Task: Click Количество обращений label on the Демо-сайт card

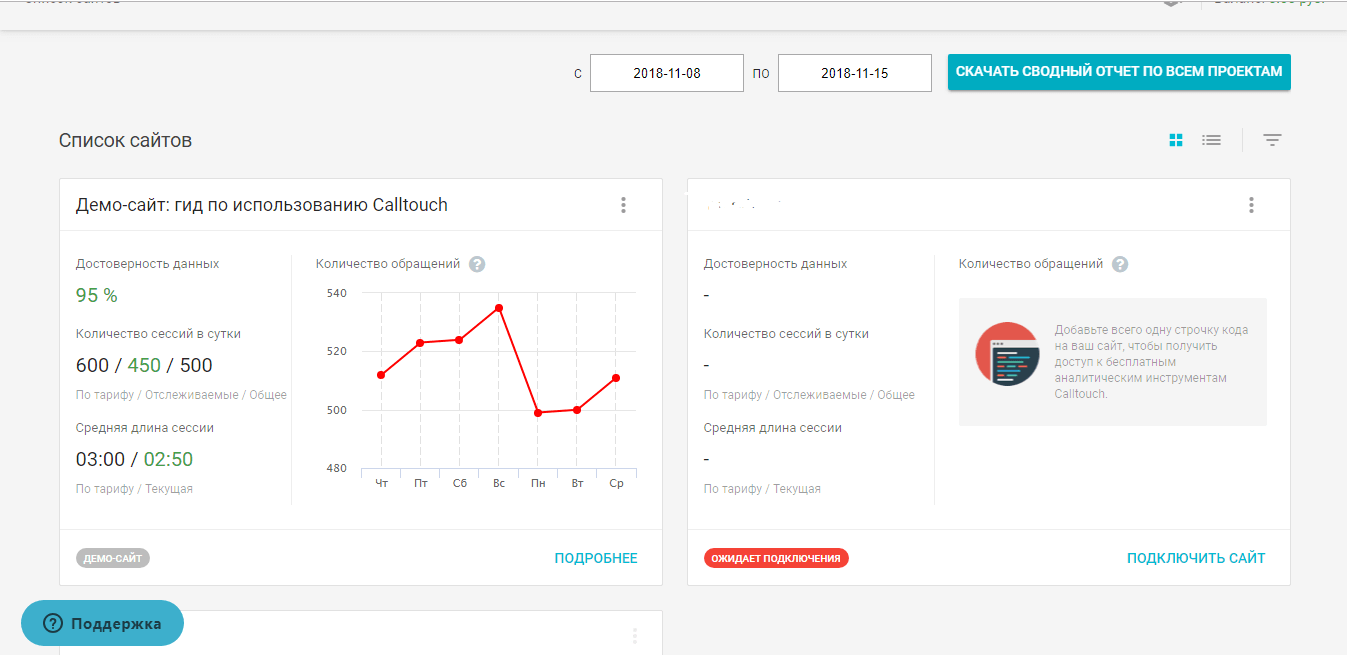Action: point(388,264)
